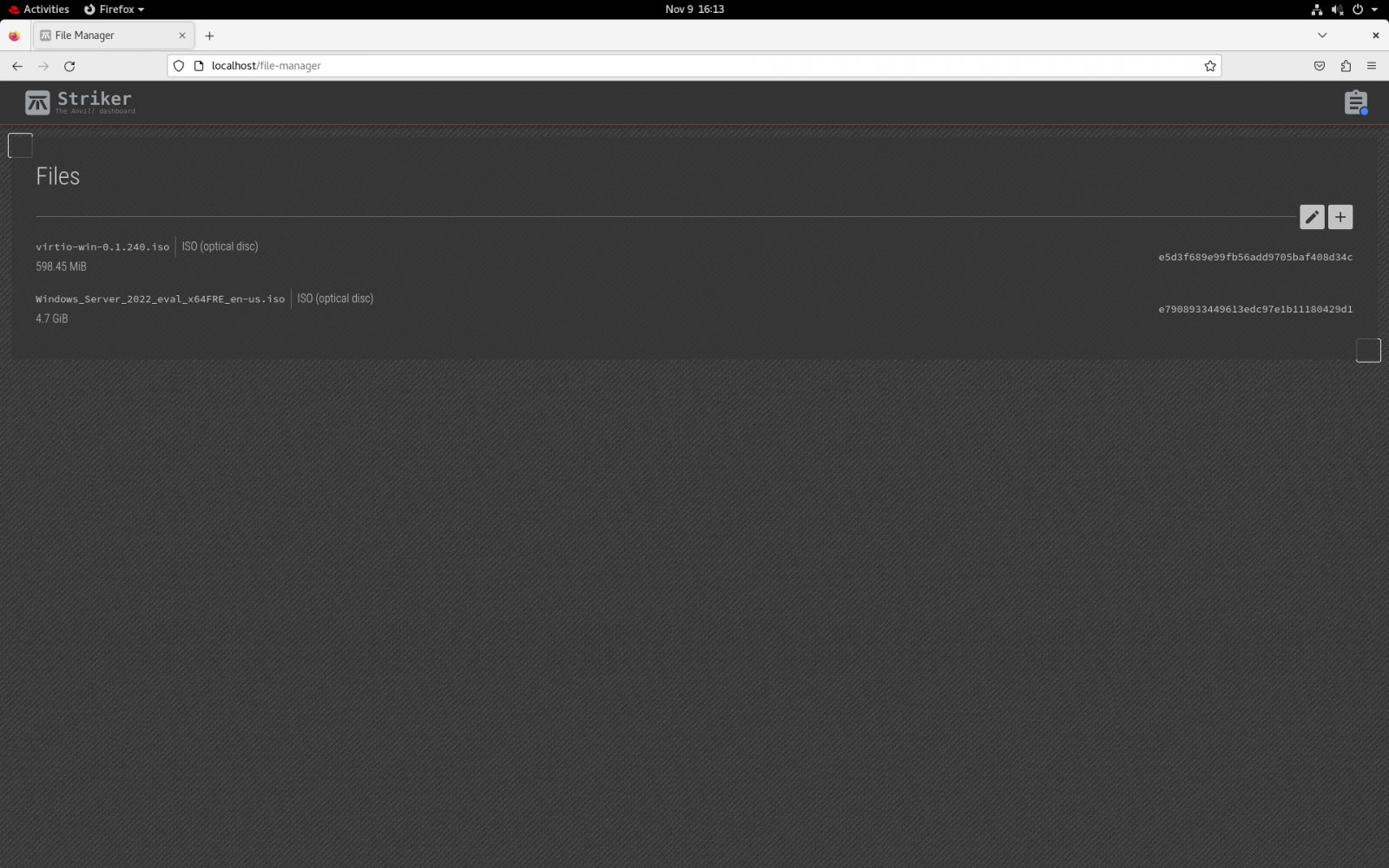The height and width of the screenshot is (868, 1389).
Task: Bookmark this page with the star icon
Action: point(1209,66)
